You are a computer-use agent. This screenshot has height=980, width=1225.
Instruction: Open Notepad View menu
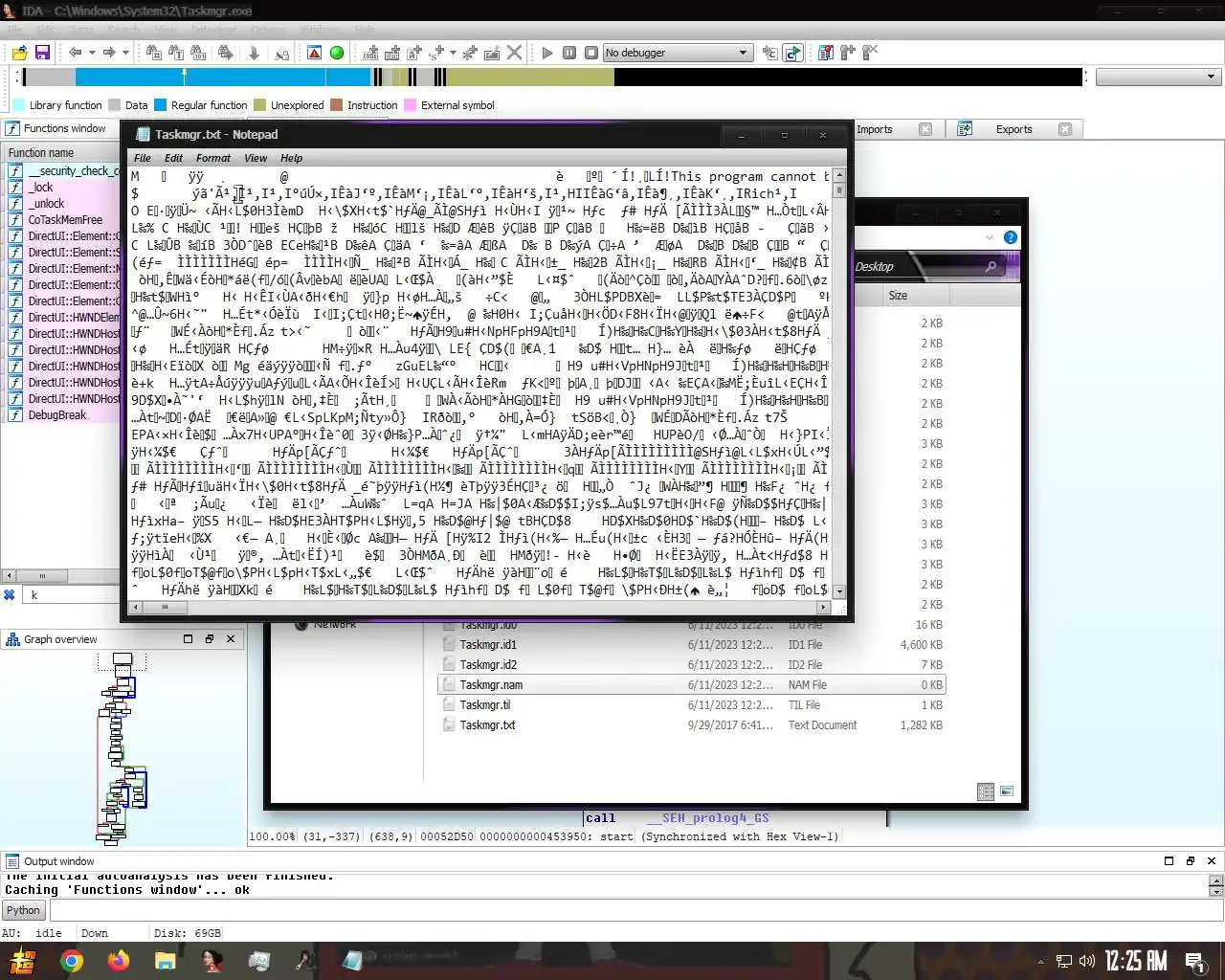(256, 158)
